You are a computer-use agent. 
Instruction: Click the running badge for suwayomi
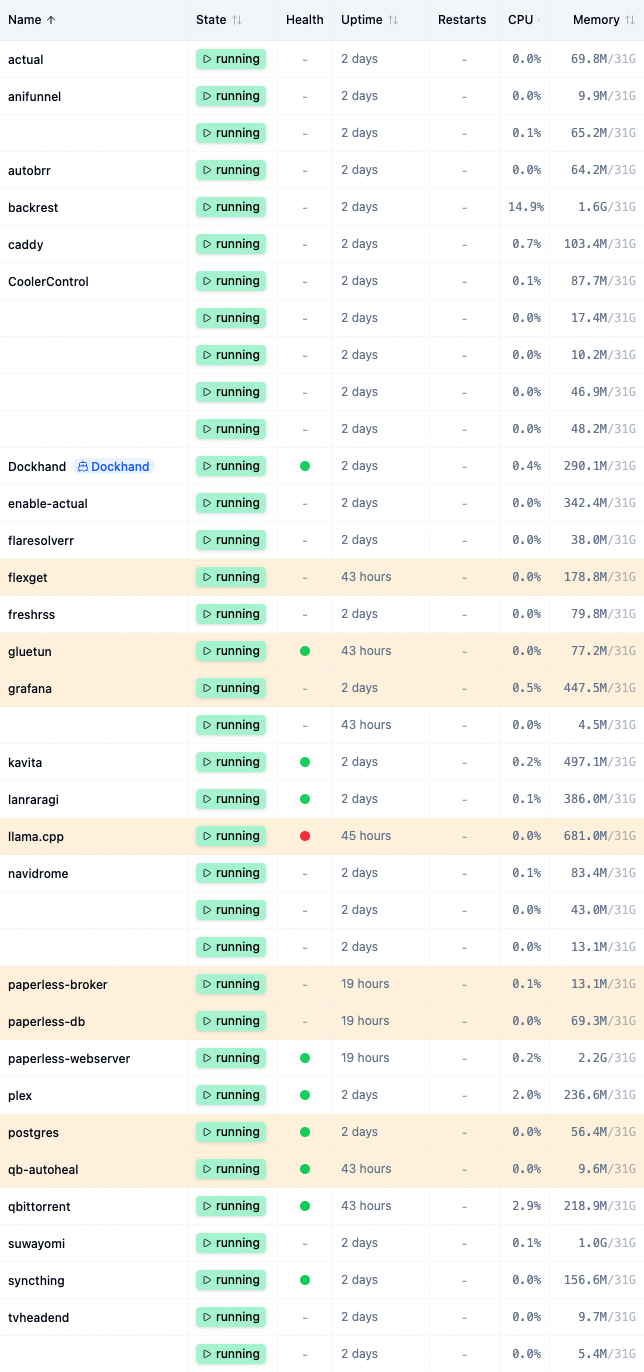(231, 1243)
